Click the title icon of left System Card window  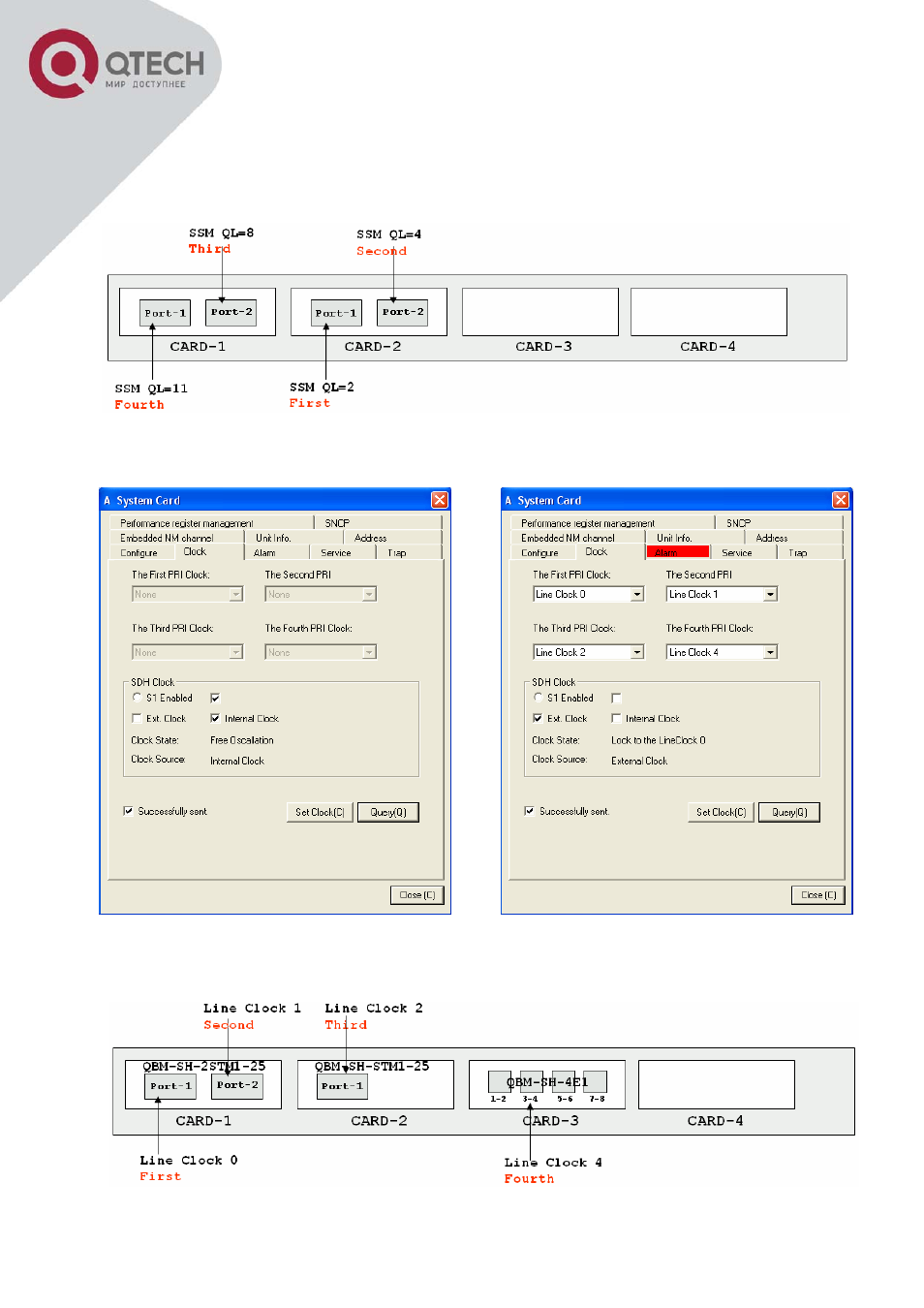[x=108, y=501]
